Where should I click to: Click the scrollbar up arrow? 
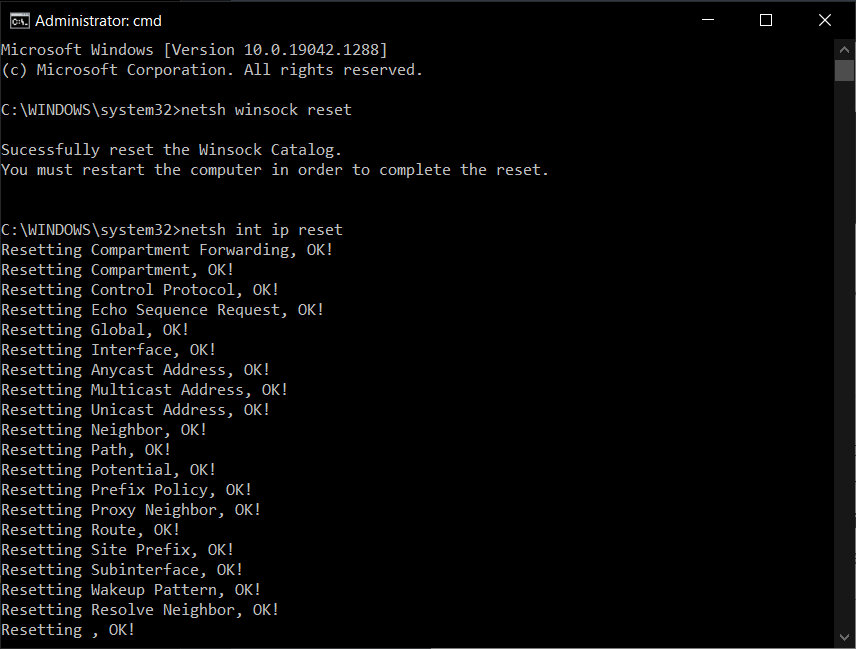click(844, 49)
